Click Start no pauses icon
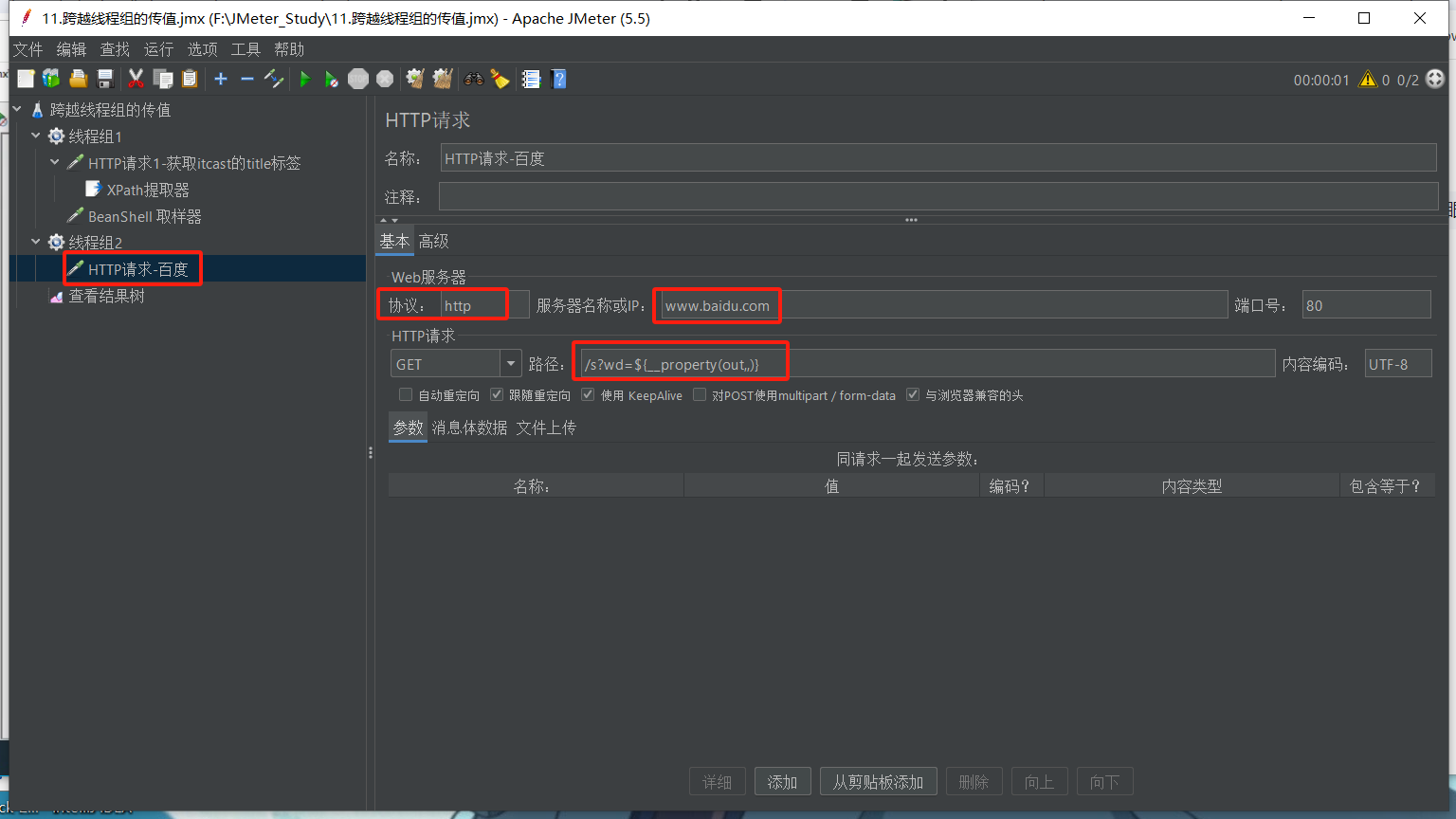1456x819 pixels. click(331, 79)
